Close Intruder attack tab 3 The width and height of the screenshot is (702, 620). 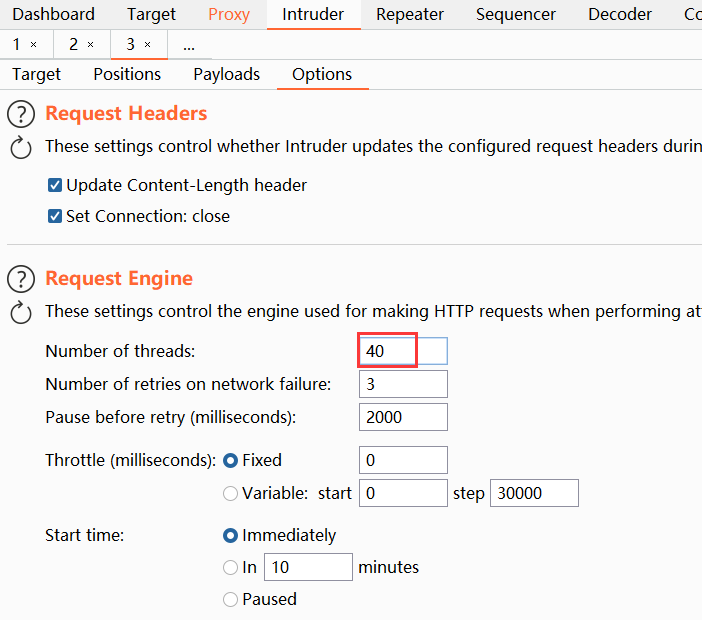tap(147, 45)
